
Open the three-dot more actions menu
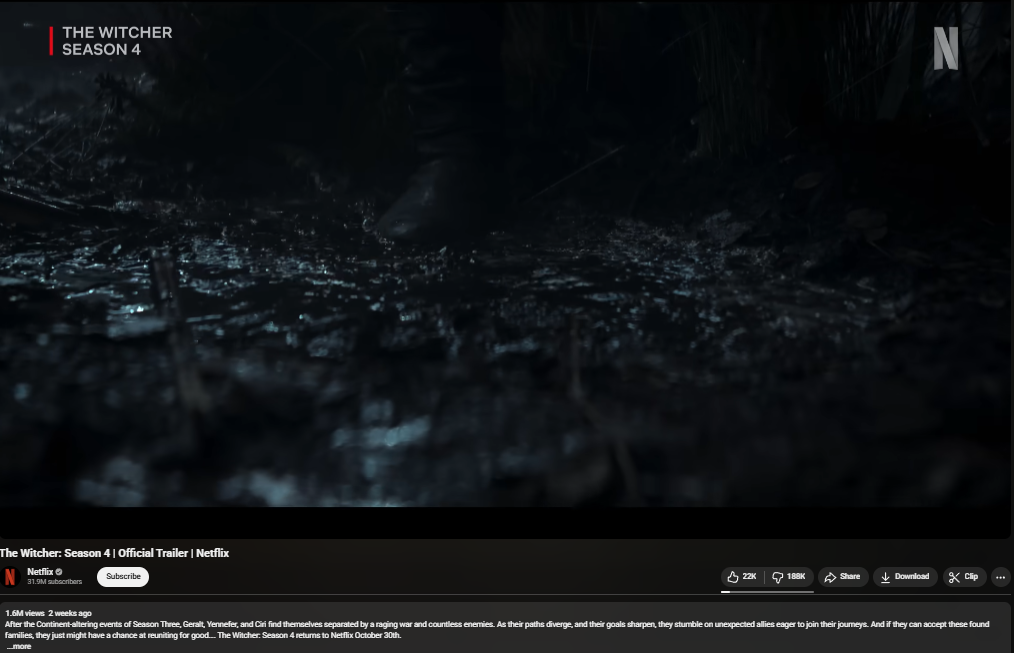point(1000,577)
